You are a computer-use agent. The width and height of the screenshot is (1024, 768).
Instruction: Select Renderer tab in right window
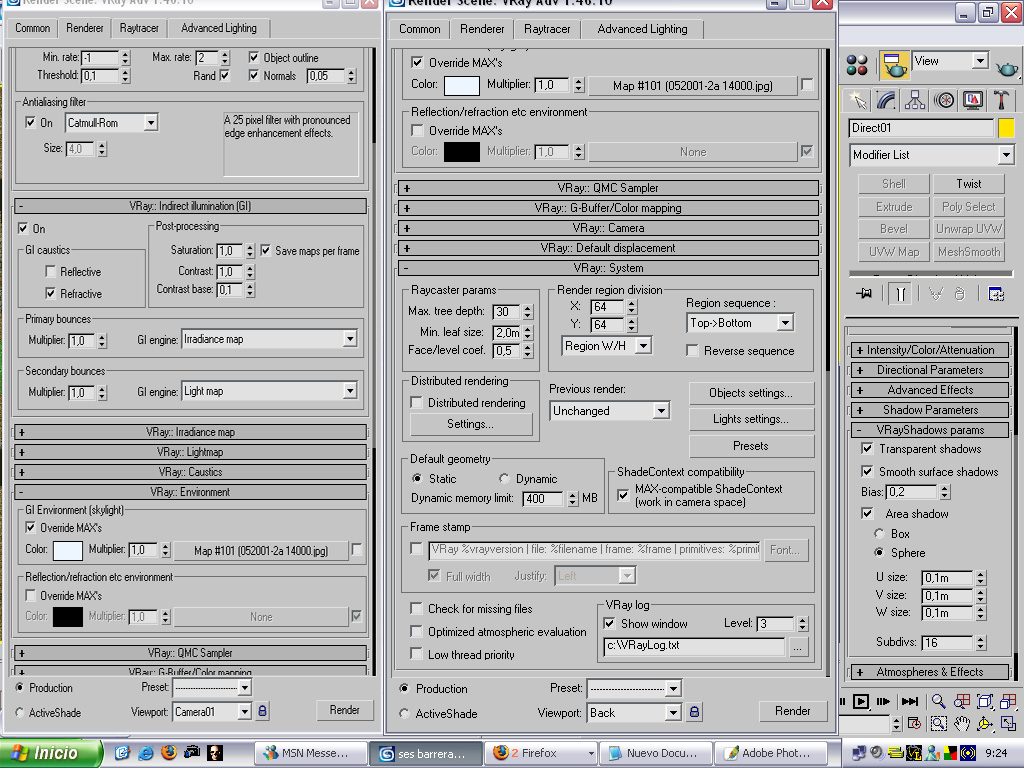pyautogui.click(x=482, y=29)
